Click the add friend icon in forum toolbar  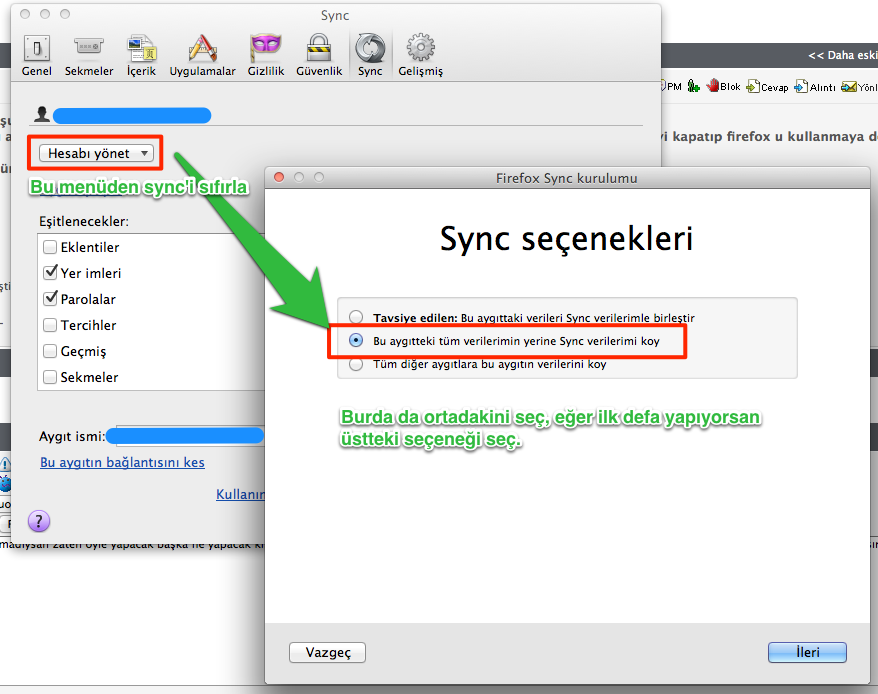pos(693,86)
